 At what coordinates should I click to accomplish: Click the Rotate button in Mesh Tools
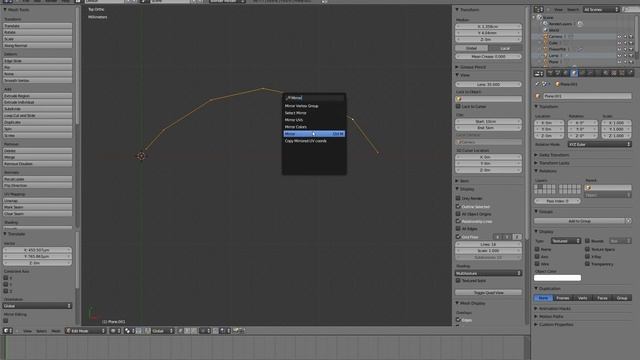pyautogui.click(x=37, y=32)
